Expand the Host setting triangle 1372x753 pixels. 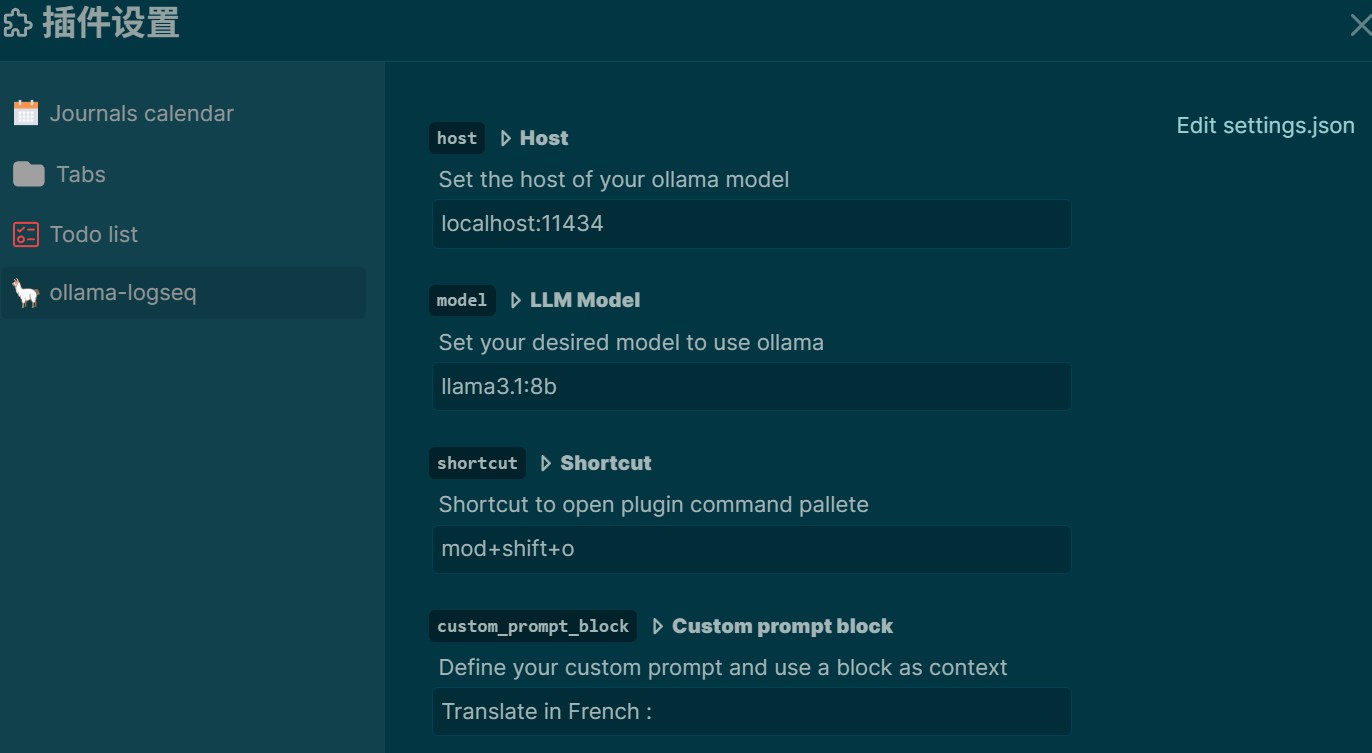[x=505, y=138]
